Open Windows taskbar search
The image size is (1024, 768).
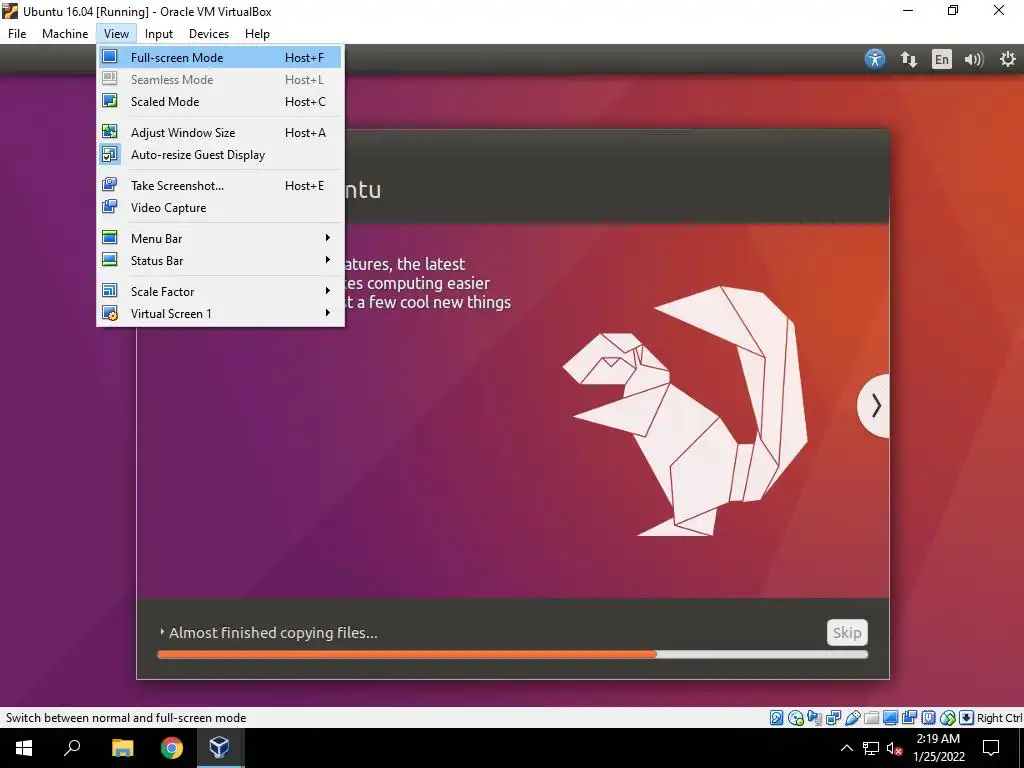click(x=72, y=748)
